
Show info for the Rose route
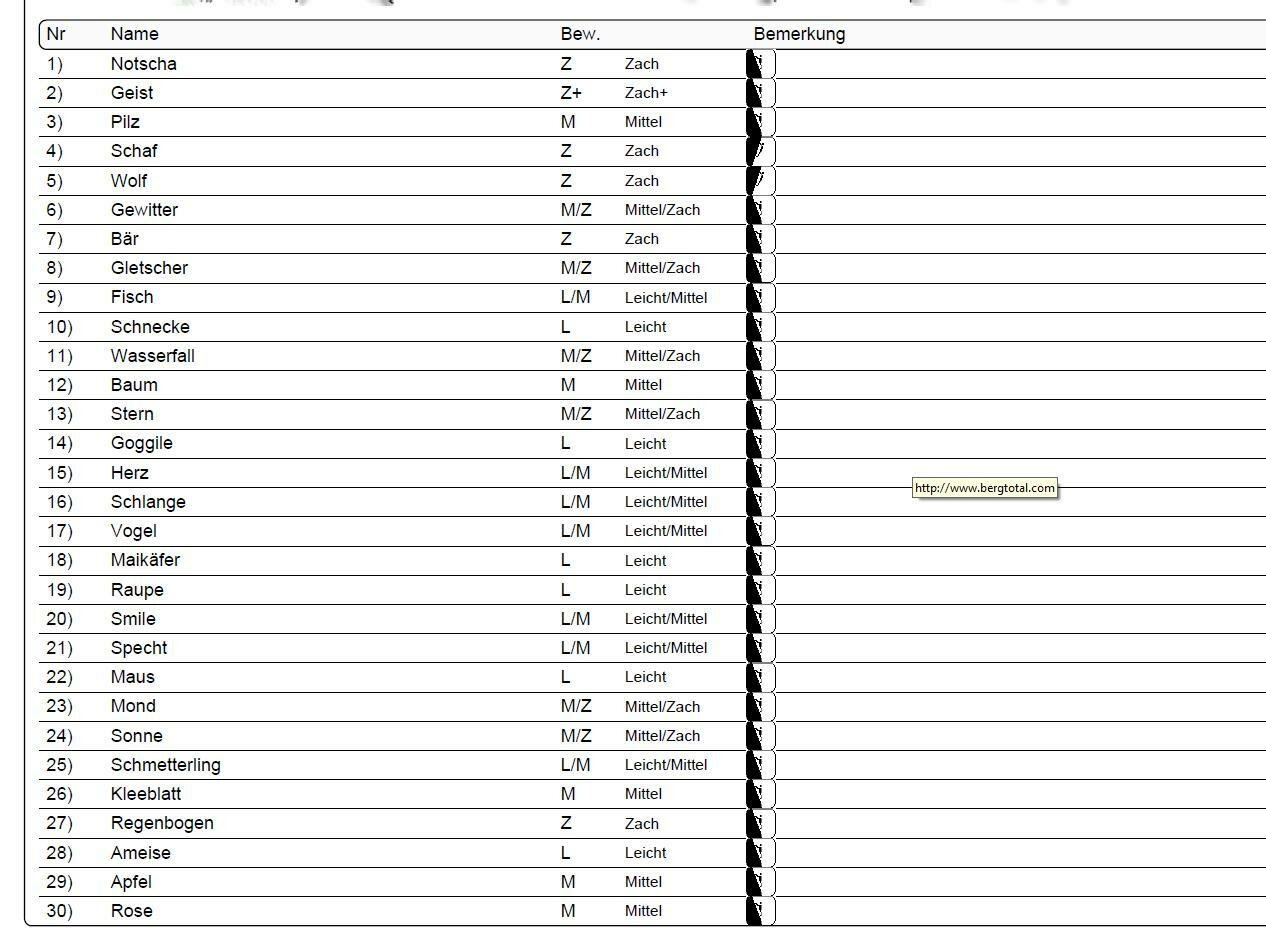pos(761,911)
